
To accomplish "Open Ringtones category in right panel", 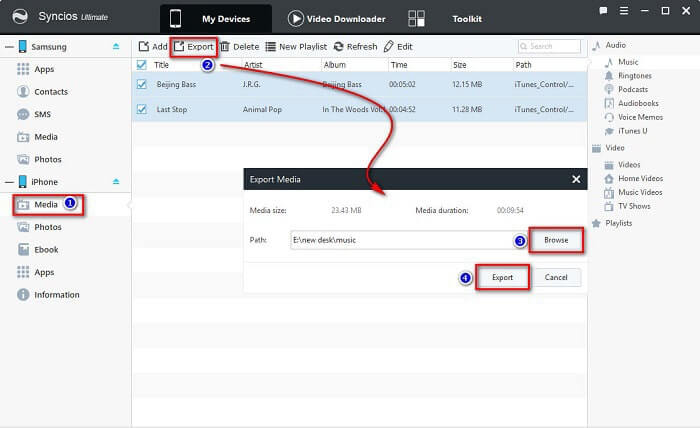I will pos(633,76).
